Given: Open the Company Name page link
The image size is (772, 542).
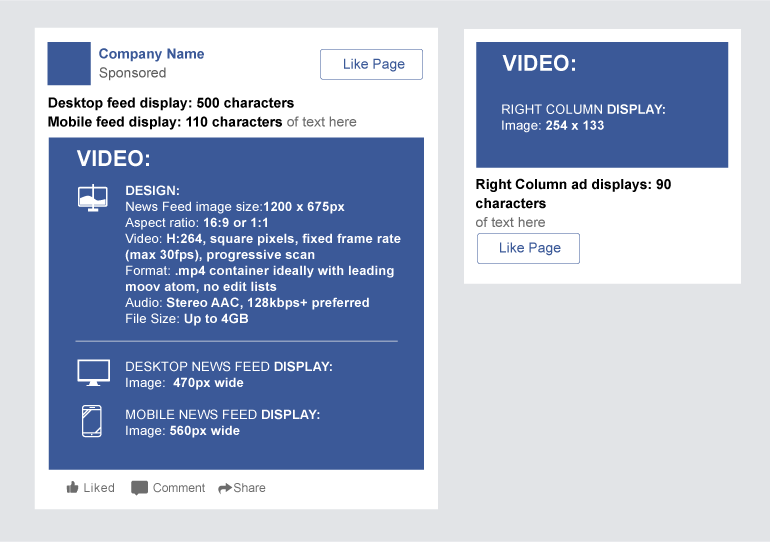Looking at the screenshot, I should 151,54.
